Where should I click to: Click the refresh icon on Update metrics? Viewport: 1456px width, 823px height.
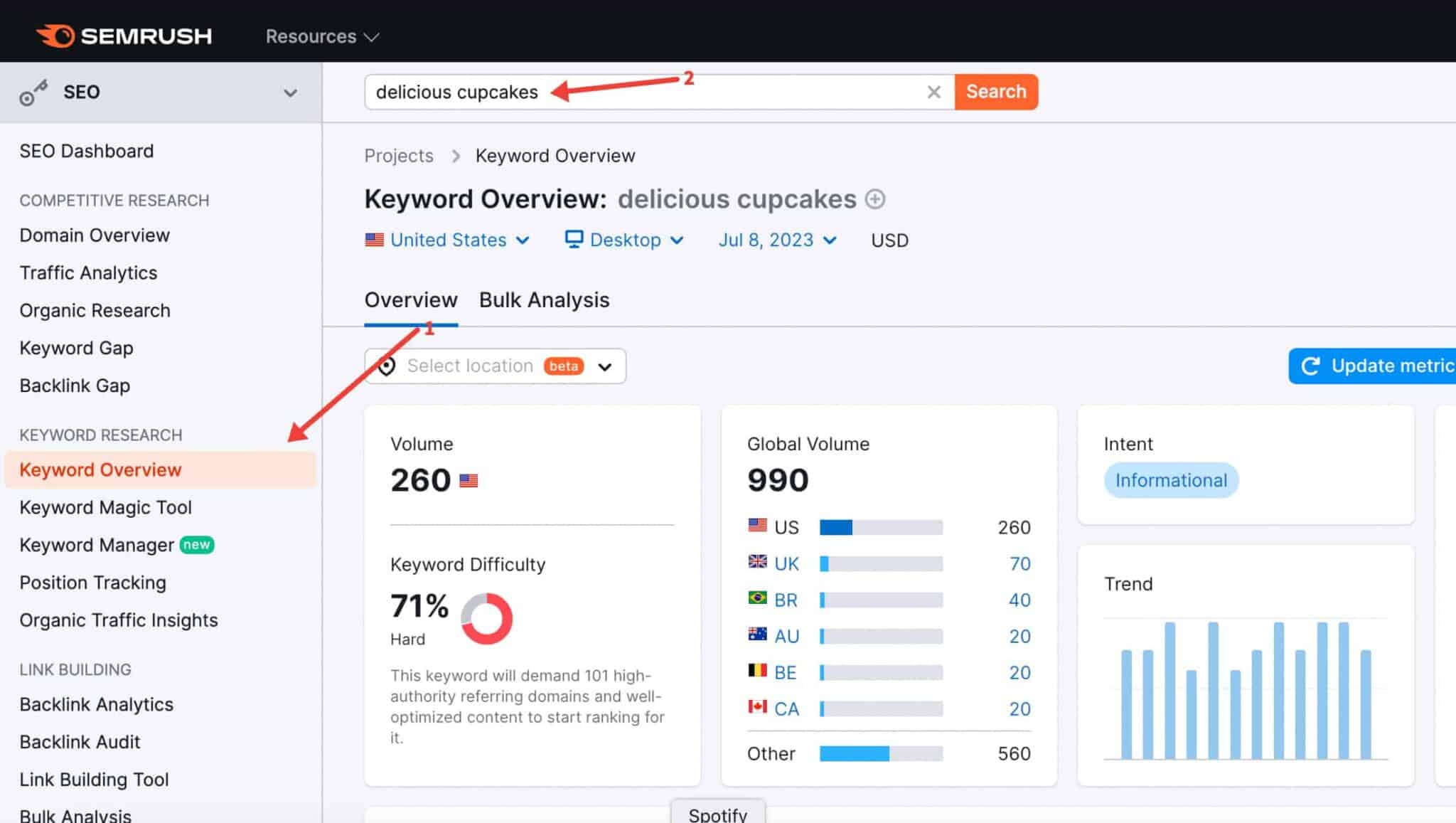pos(1312,366)
